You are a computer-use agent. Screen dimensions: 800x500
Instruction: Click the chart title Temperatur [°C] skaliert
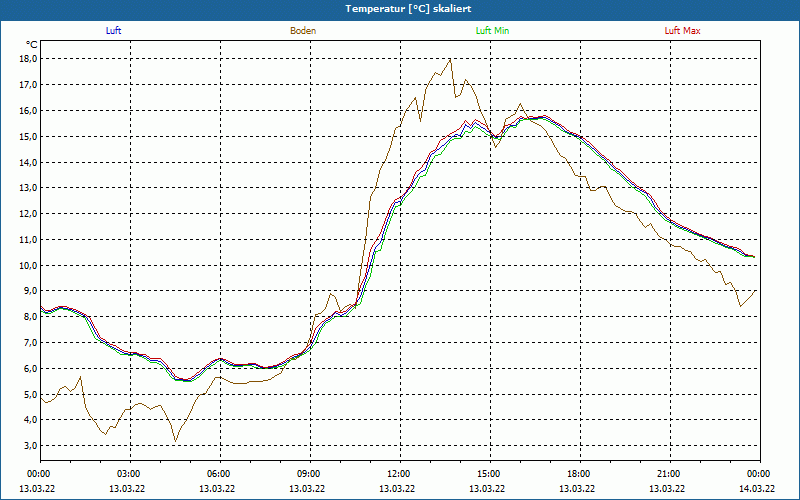coord(408,9)
